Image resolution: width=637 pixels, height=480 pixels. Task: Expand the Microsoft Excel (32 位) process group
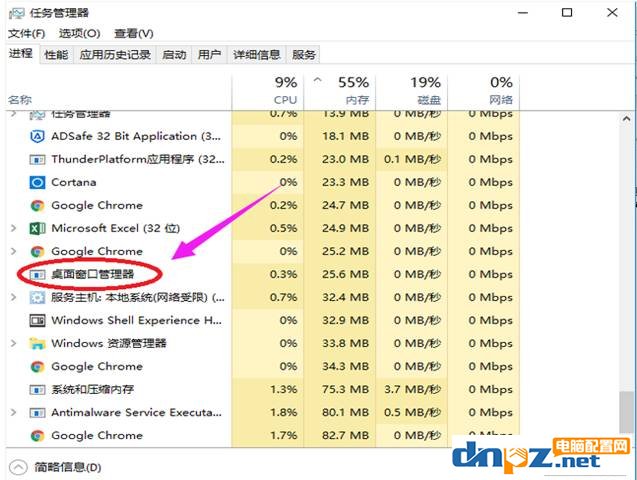pyautogui.click(x=13, y=228)
